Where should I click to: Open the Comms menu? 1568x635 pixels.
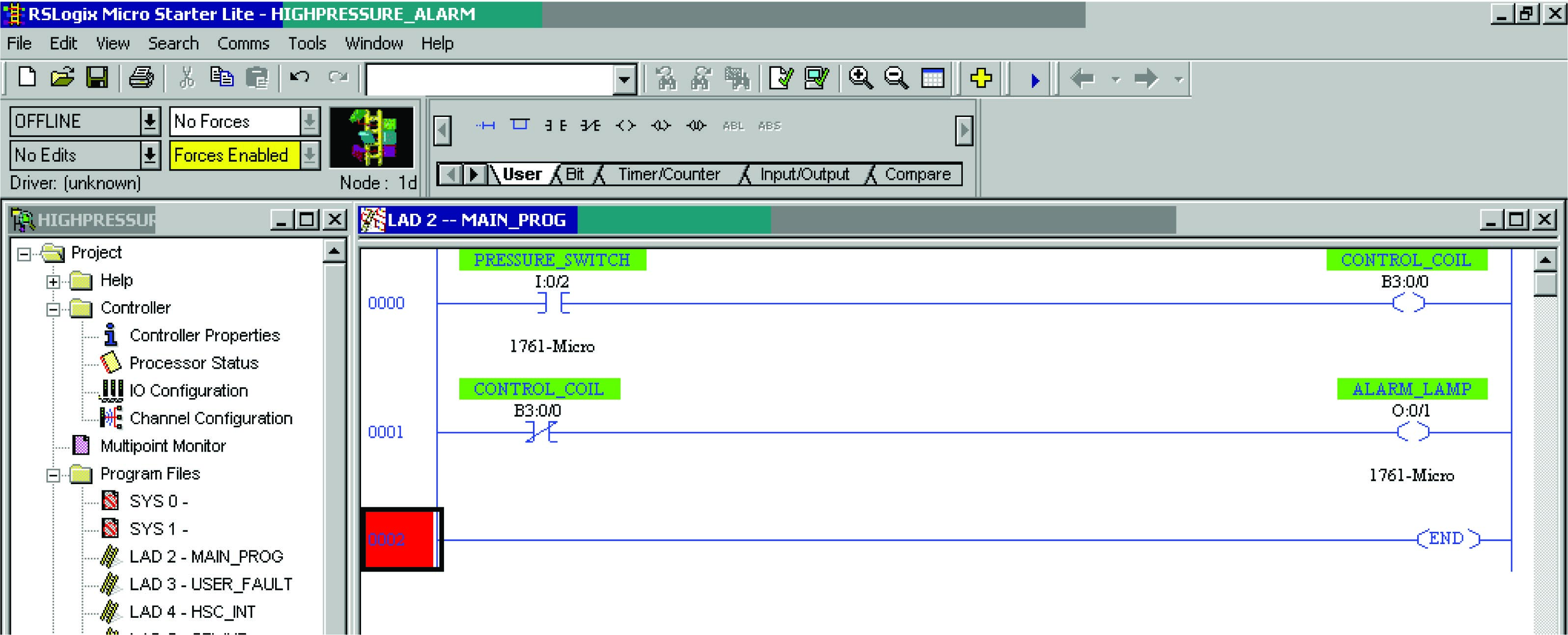(243, 44)
